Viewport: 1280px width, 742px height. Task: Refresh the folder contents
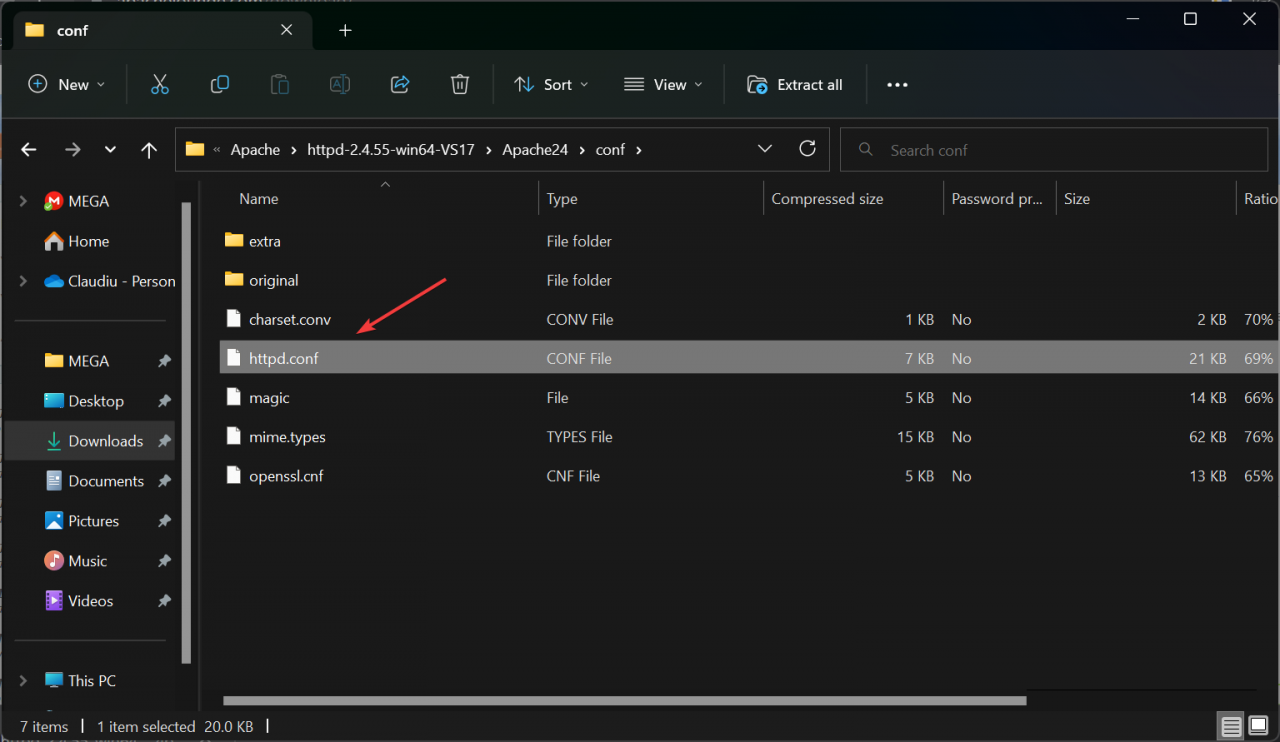tap(807, 148)
